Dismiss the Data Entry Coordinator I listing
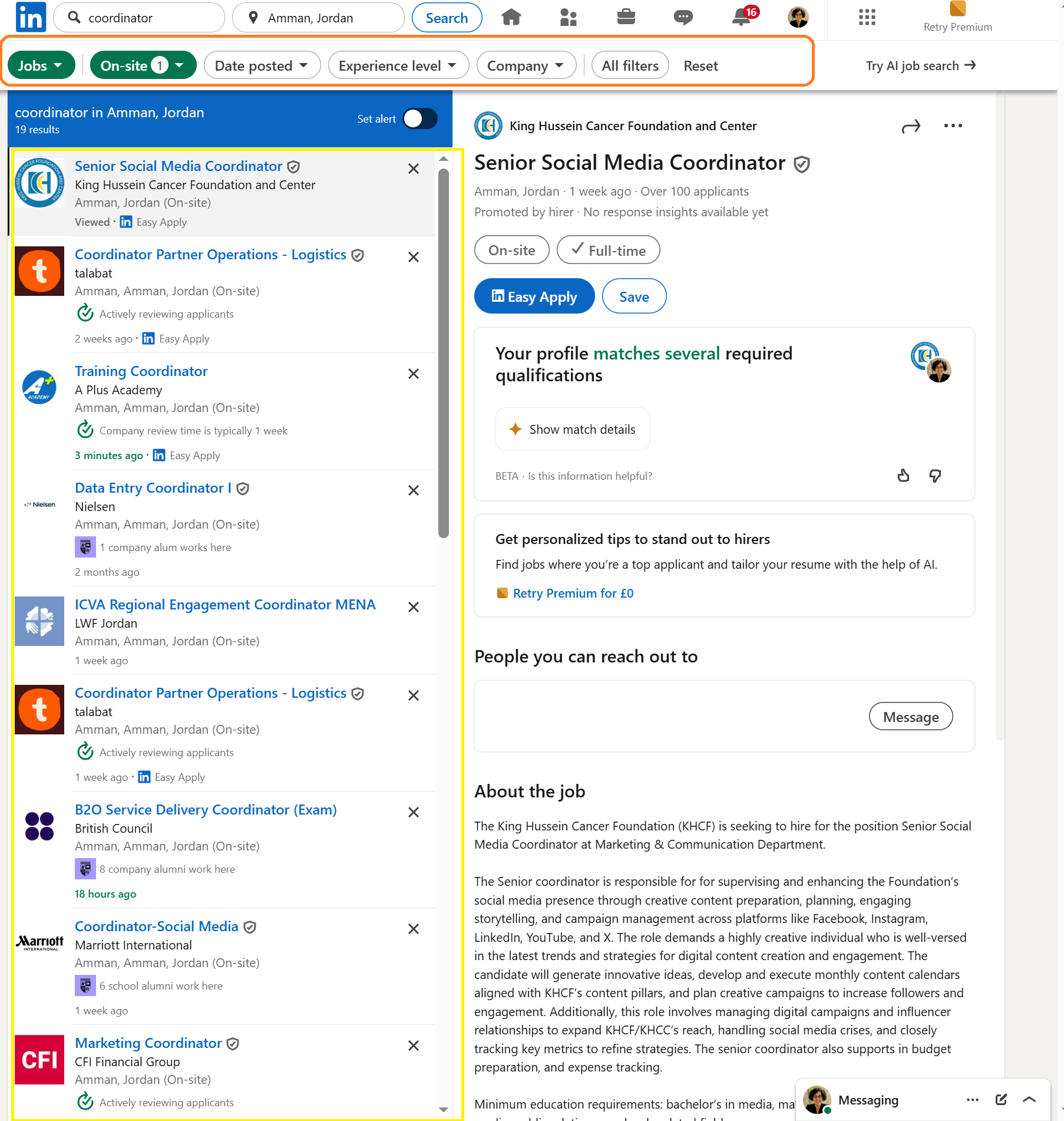Screen dimensions: 1064x1121 pos(414,490)
